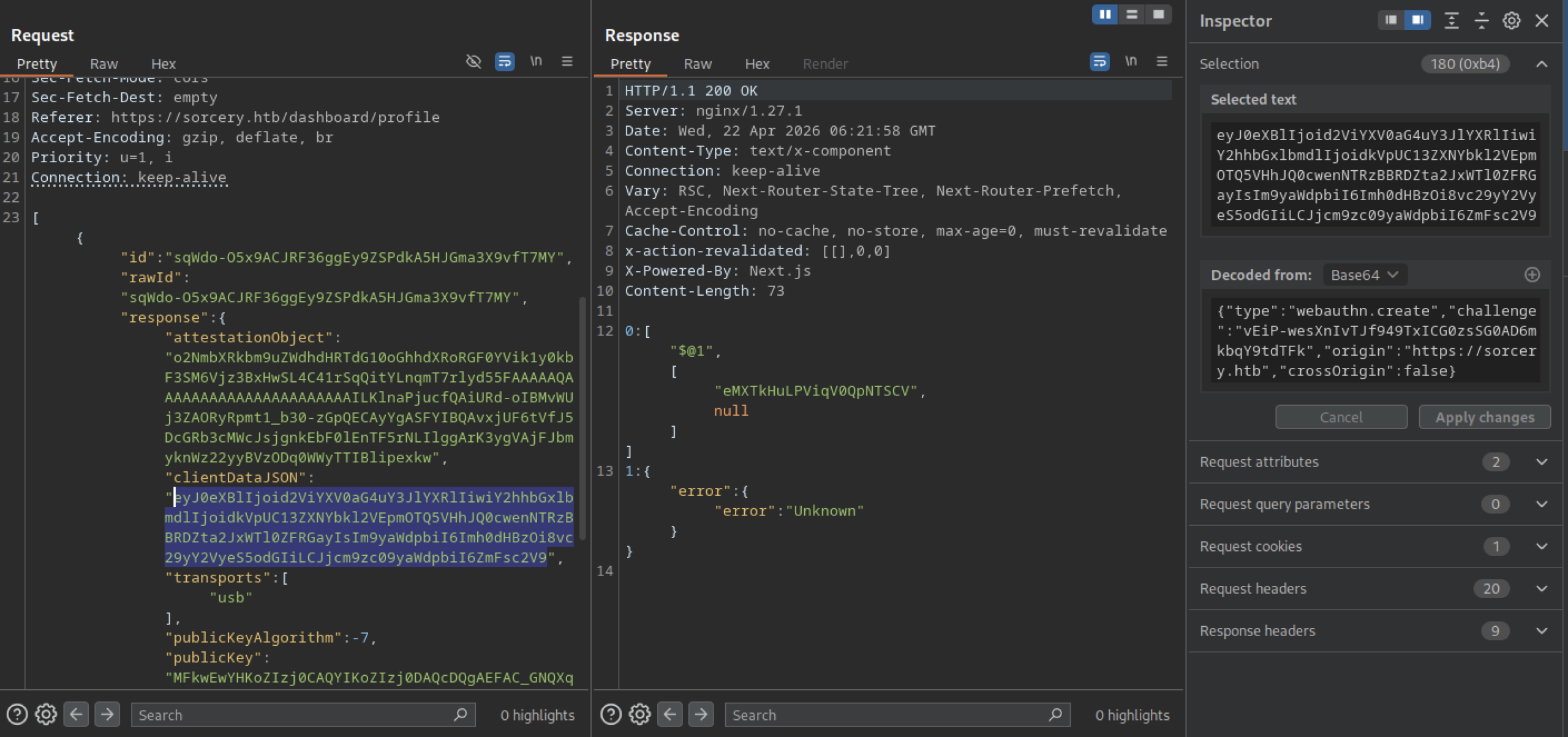Select side-by-side split layout icon
The width and height of the screenshot is (1568, 737).
(x=1105, y=14)
